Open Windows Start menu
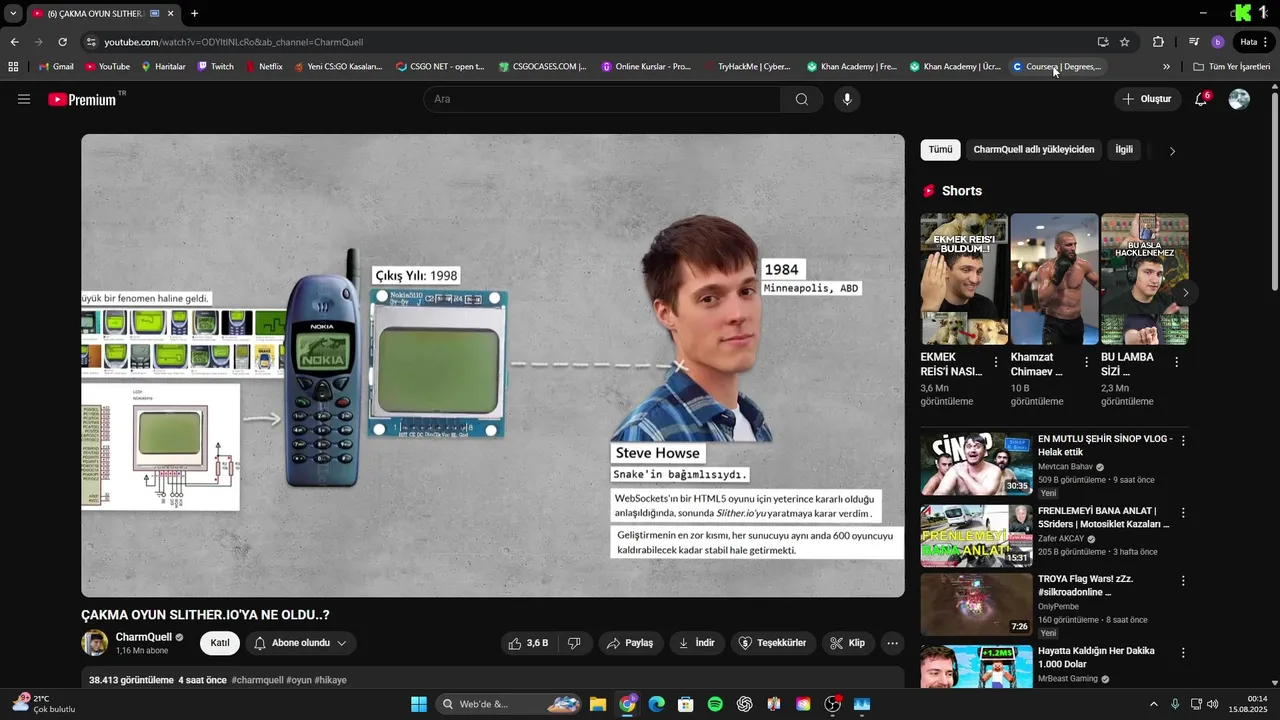This screenshot has height=720, width=1280. click(419, 704)
